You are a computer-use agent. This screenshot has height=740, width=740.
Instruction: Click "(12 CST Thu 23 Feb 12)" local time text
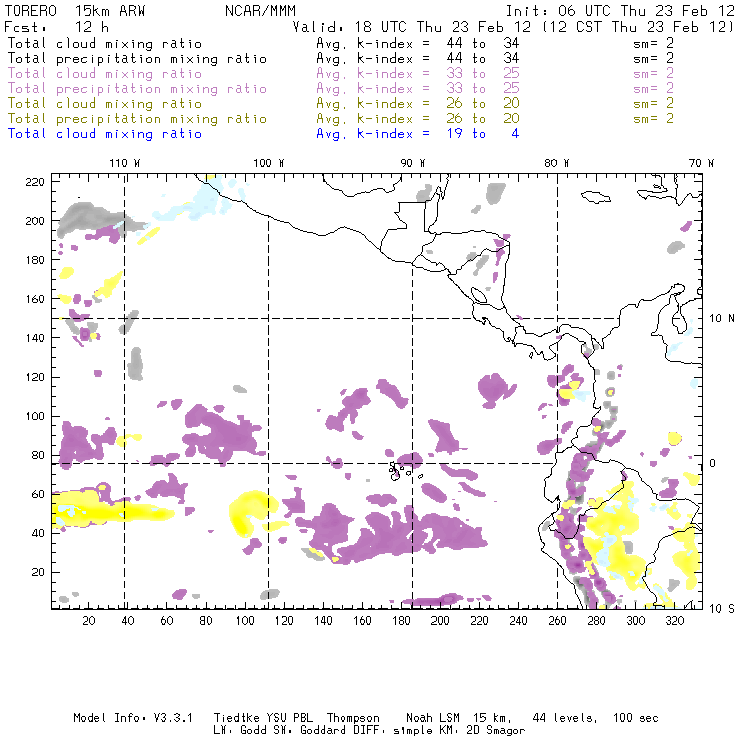coord(638,27)
